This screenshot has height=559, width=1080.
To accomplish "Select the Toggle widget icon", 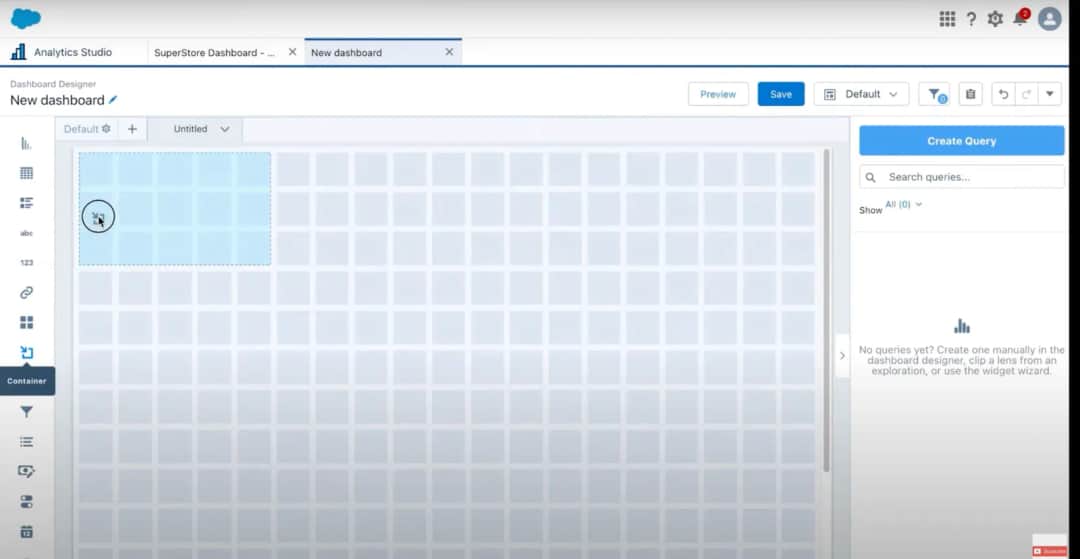I will [26, 502].
